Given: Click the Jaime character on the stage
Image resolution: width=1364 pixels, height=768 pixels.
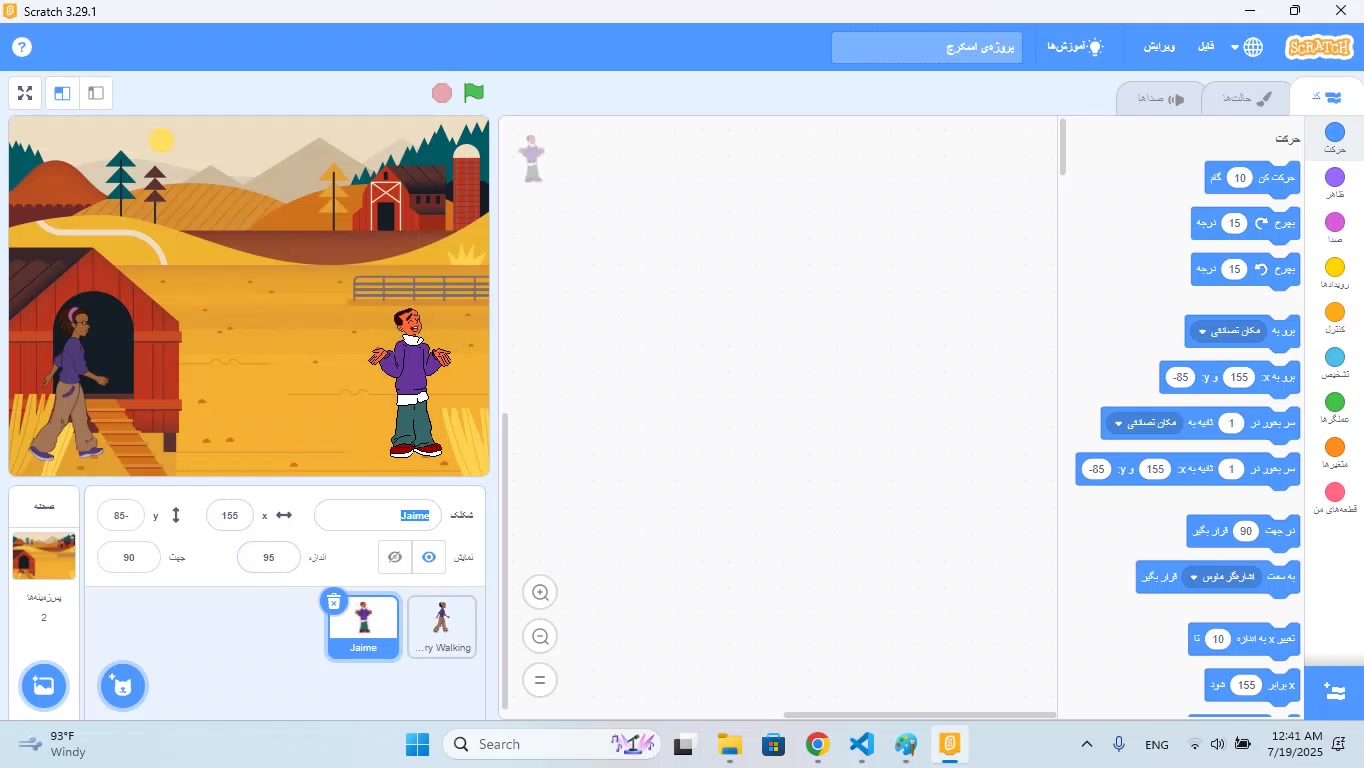Looking at the screenshot, I should click(410, 383).
